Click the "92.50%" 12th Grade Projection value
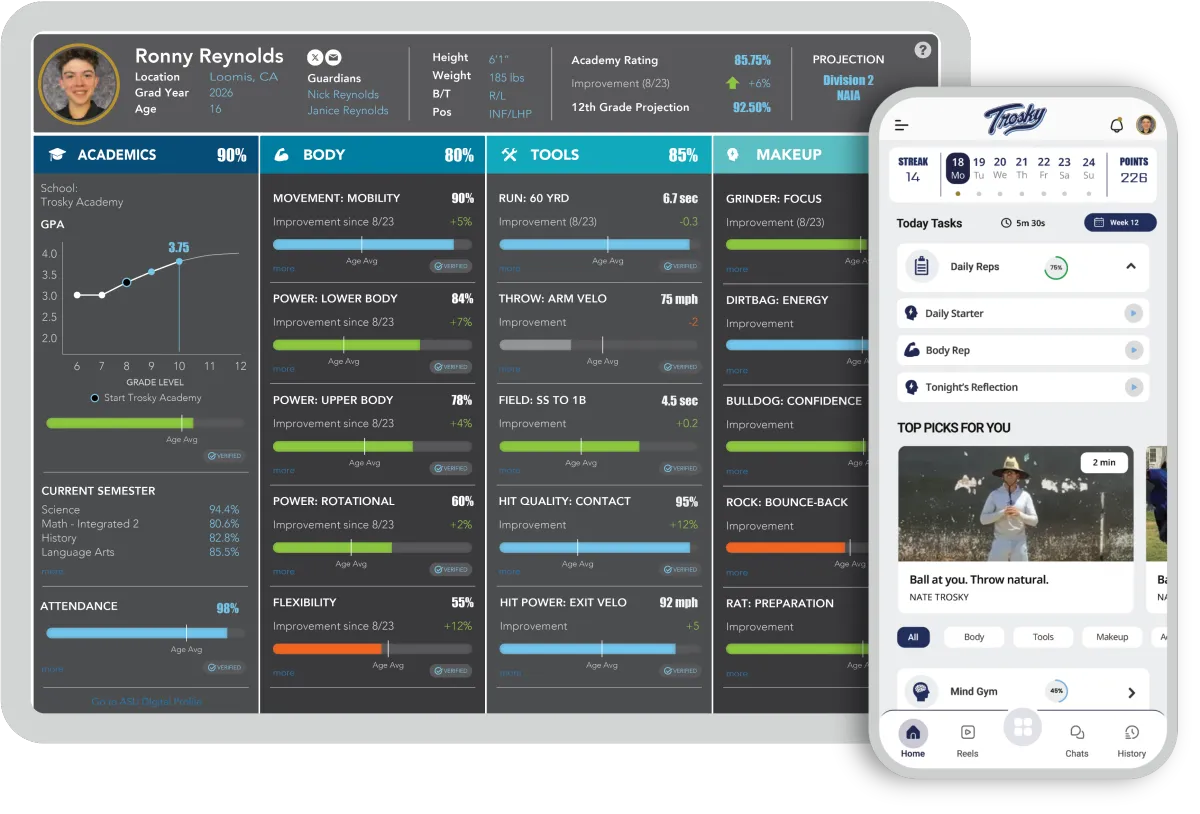Image resolution: width=1200 pixels, height=814 pixels. pyautogui.click(x=752, y=108)
